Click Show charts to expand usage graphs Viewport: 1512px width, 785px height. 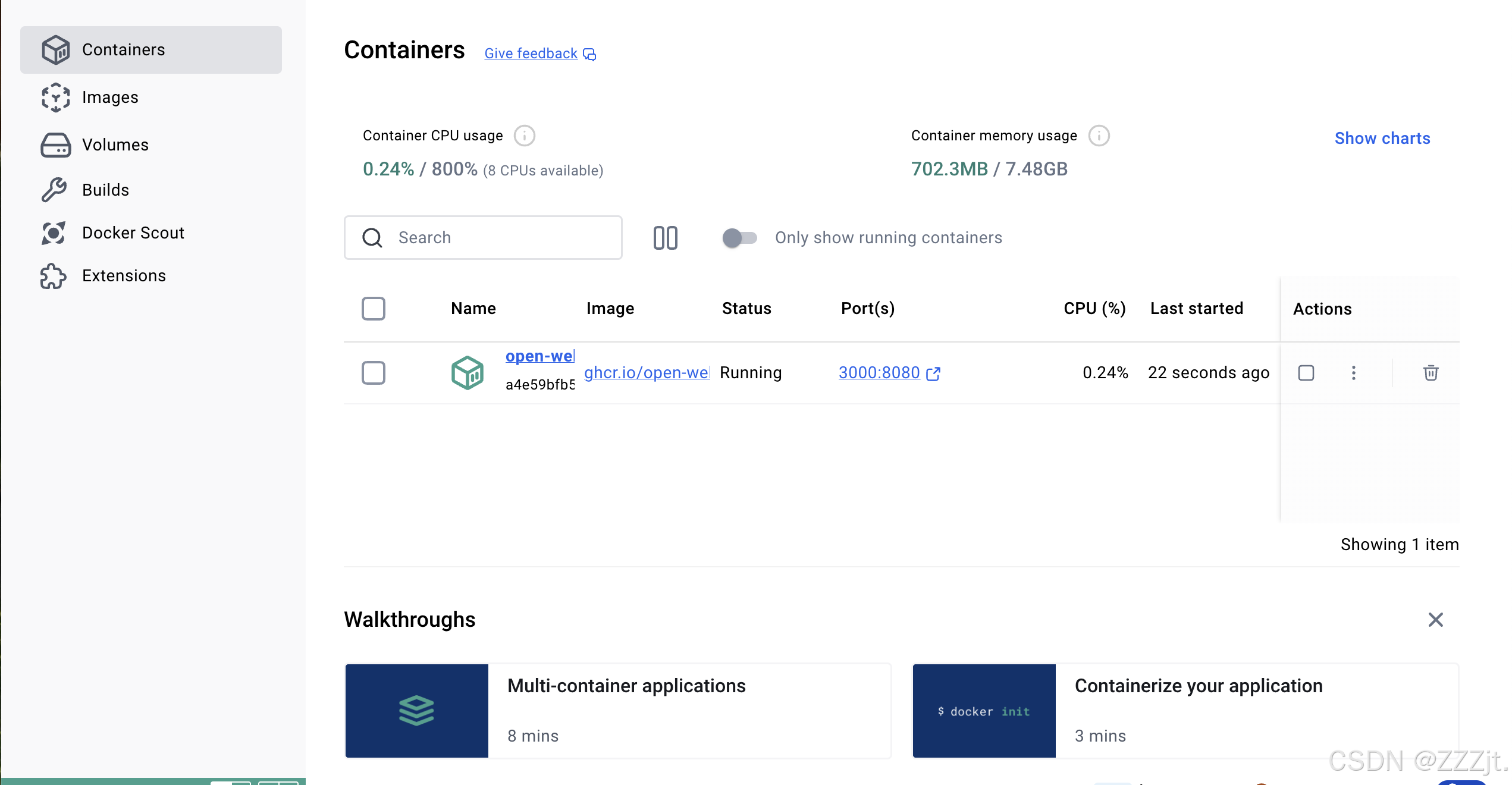point(1382,139)
